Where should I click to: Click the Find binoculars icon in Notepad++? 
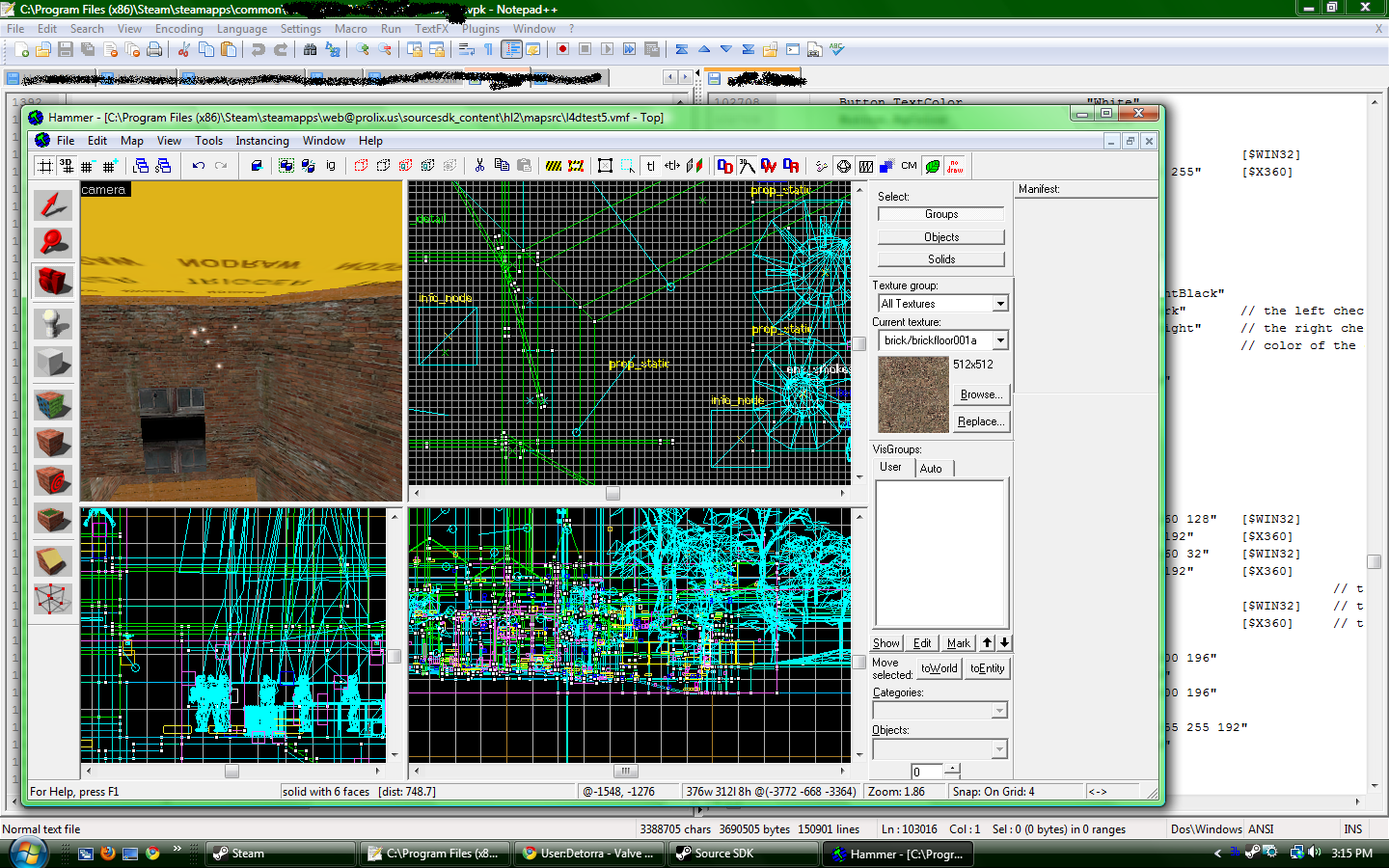(x=310, y=49)
